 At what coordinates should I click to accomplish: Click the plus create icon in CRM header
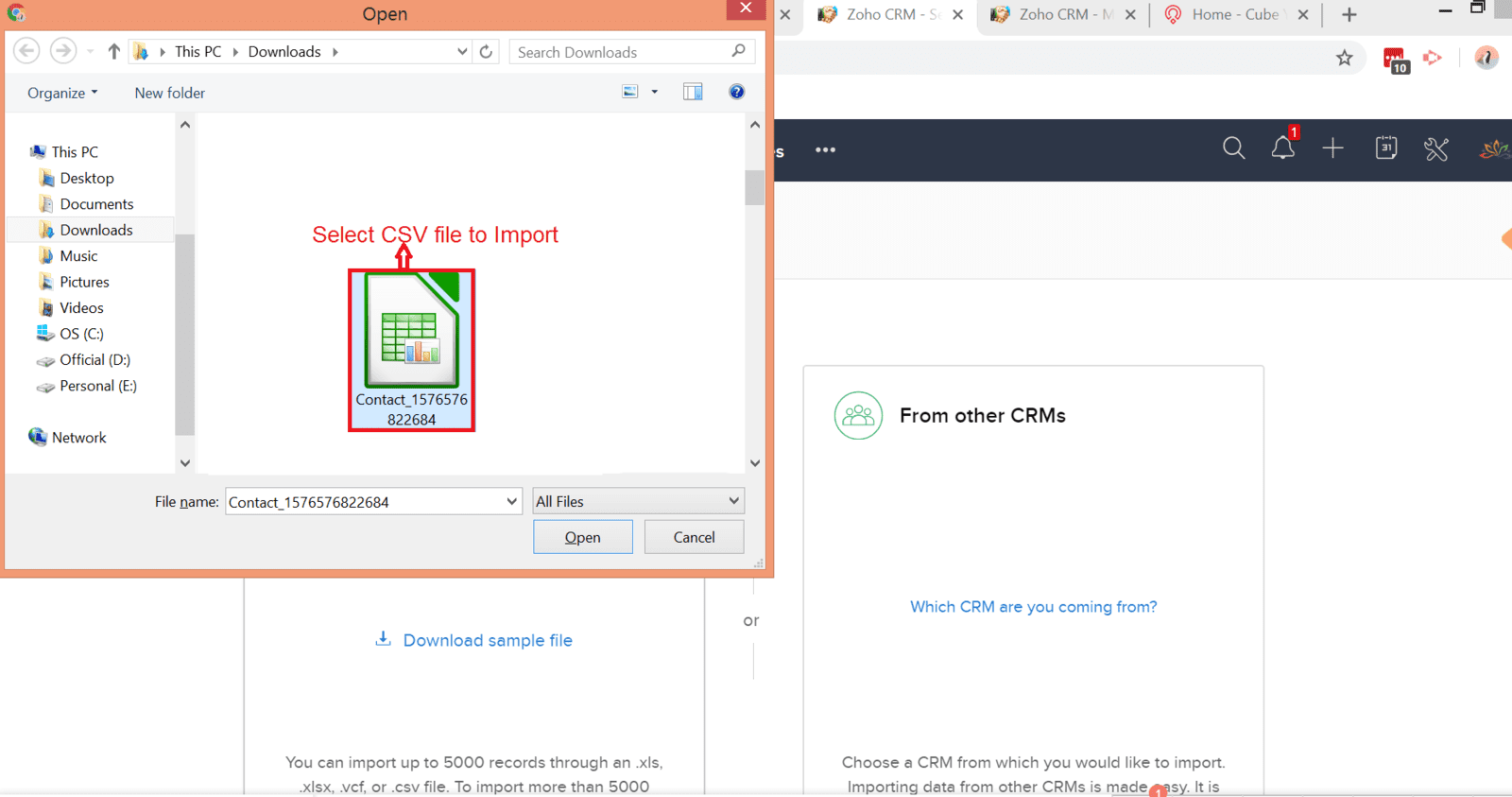[1332, 148]
